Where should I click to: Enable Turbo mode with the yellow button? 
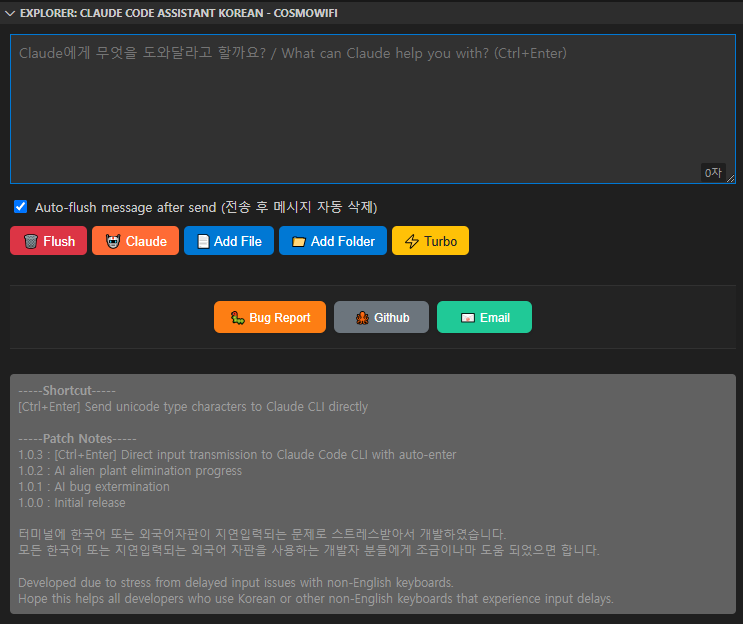coord(430,241)
